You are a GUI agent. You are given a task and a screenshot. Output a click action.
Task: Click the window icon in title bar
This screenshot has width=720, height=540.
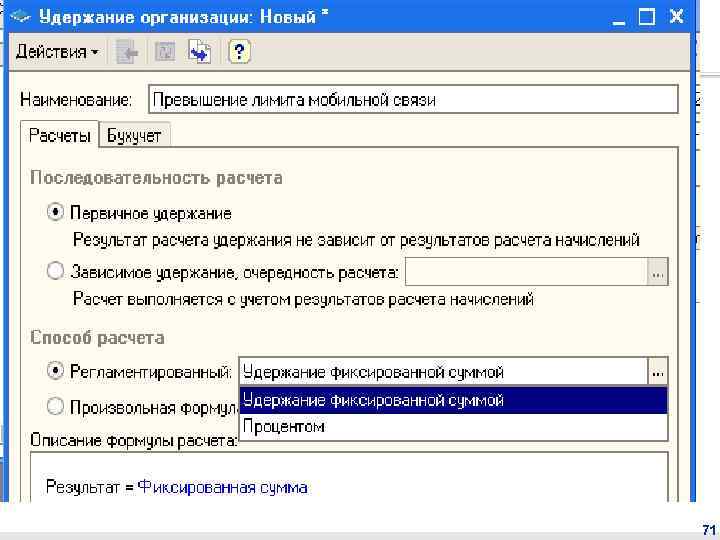point(20,17)
